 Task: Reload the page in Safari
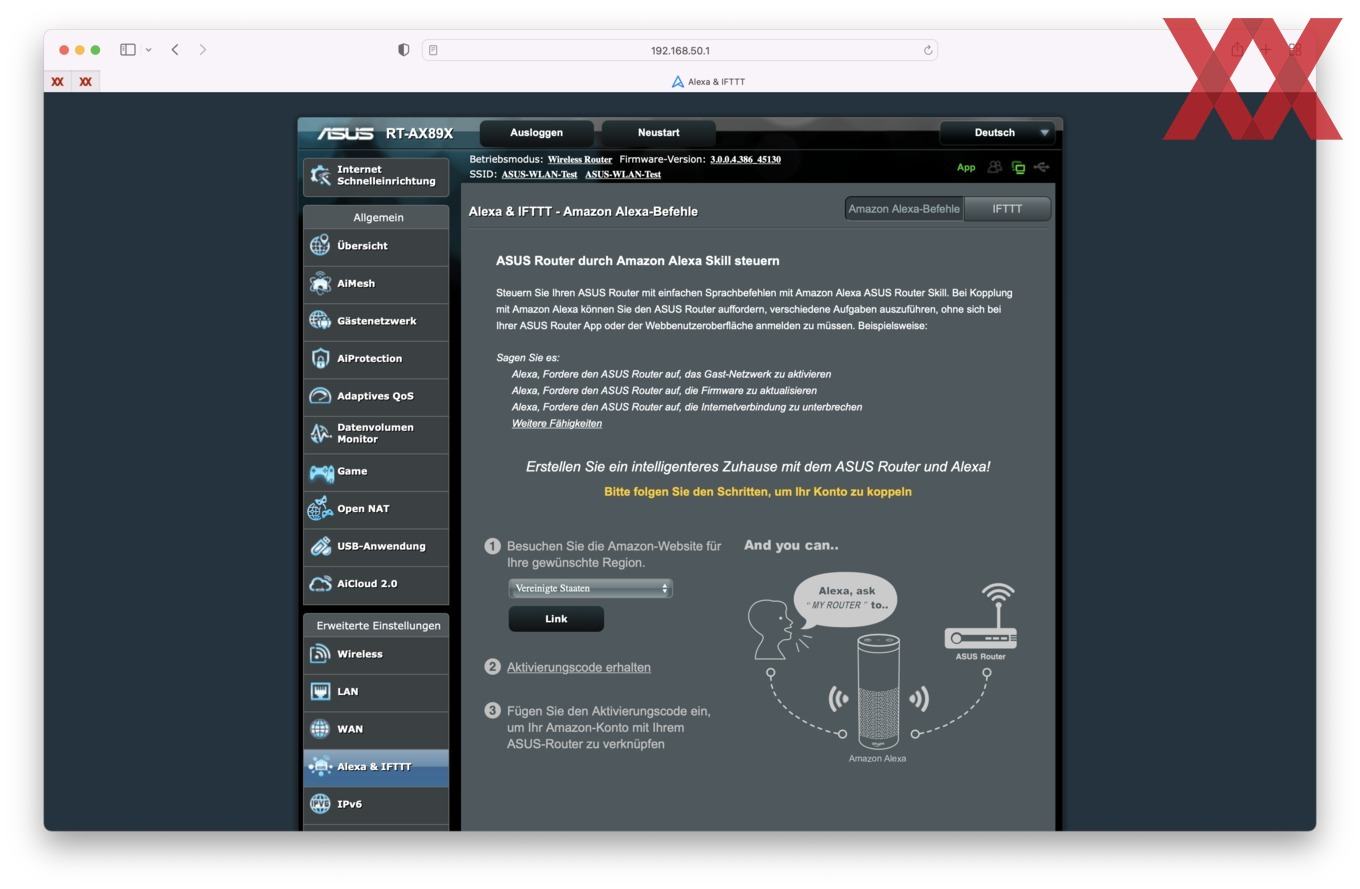point(928,50)
